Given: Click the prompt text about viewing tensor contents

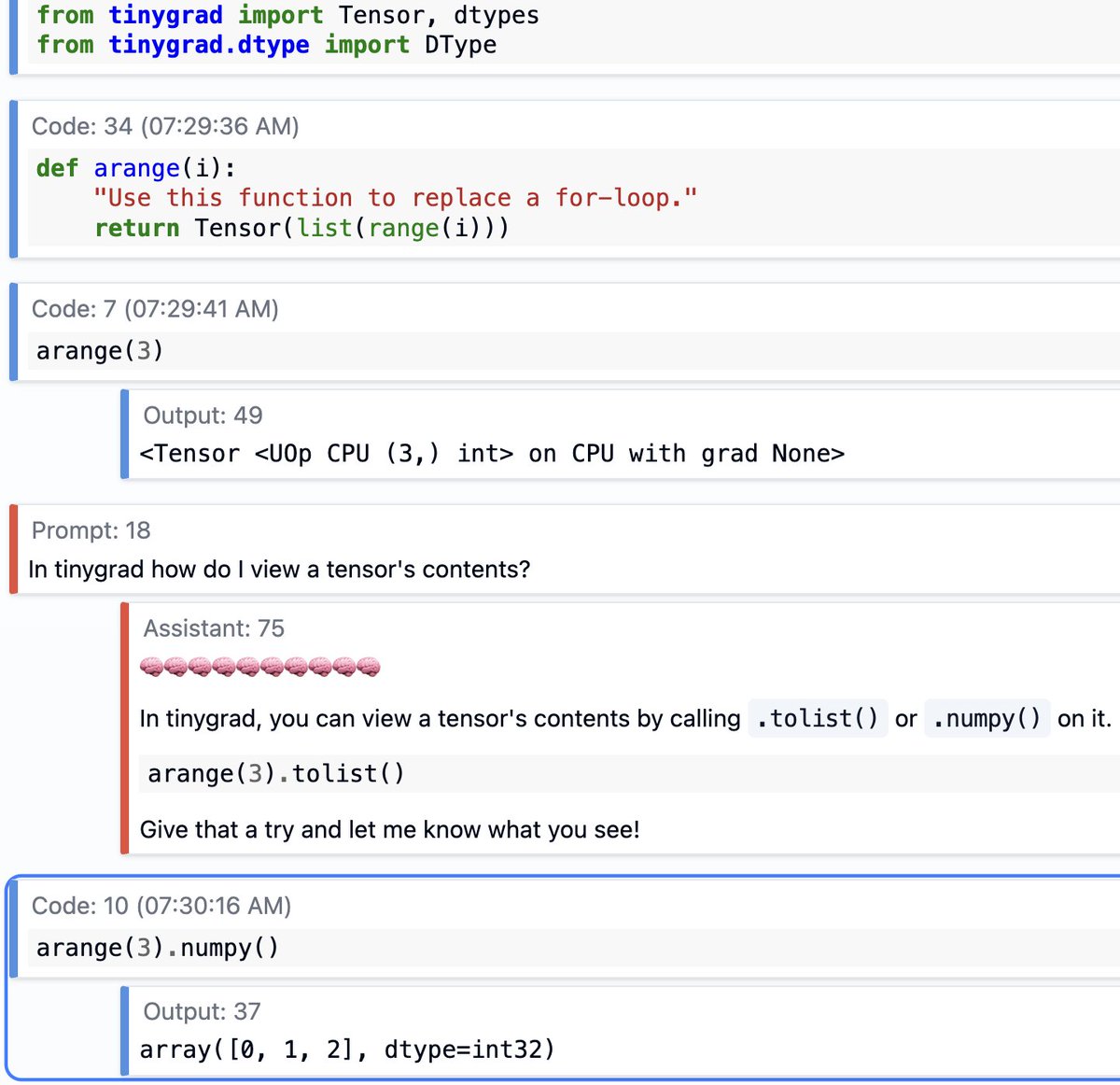Looking at the screenshot, I should [x=279, y=570].
